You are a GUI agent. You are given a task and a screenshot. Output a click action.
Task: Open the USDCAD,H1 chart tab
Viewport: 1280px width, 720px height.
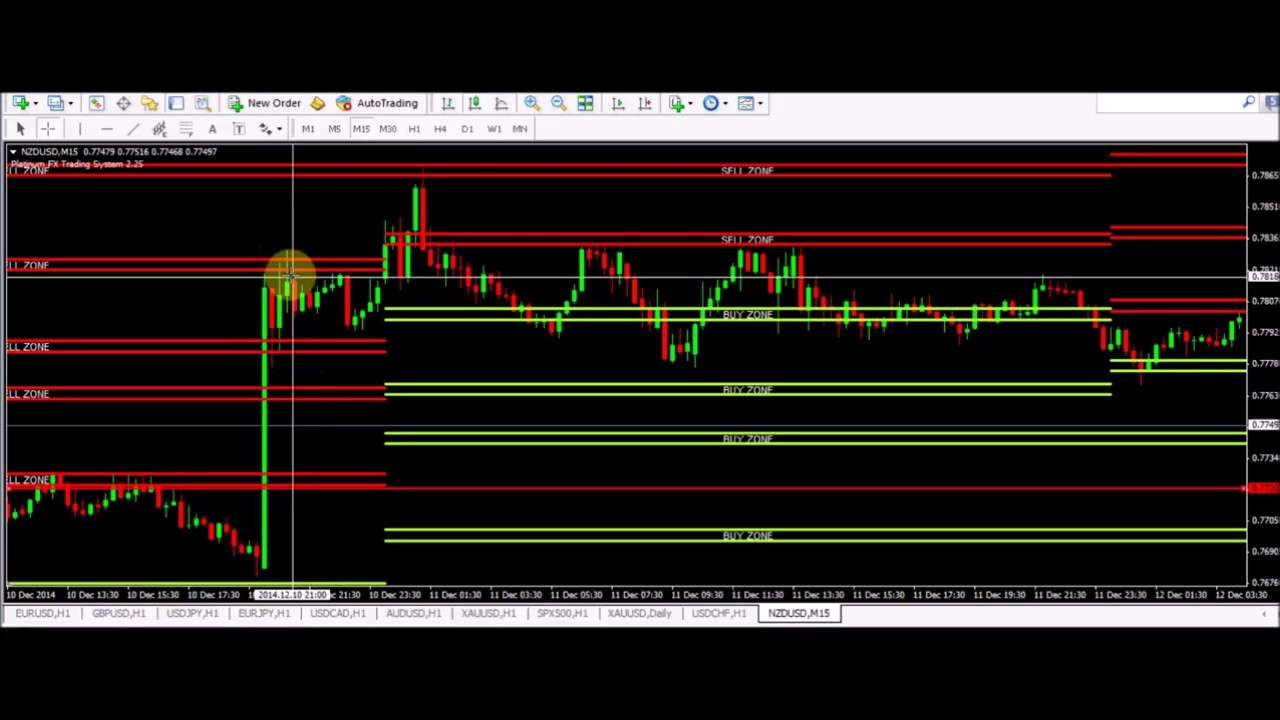[338, 613]
